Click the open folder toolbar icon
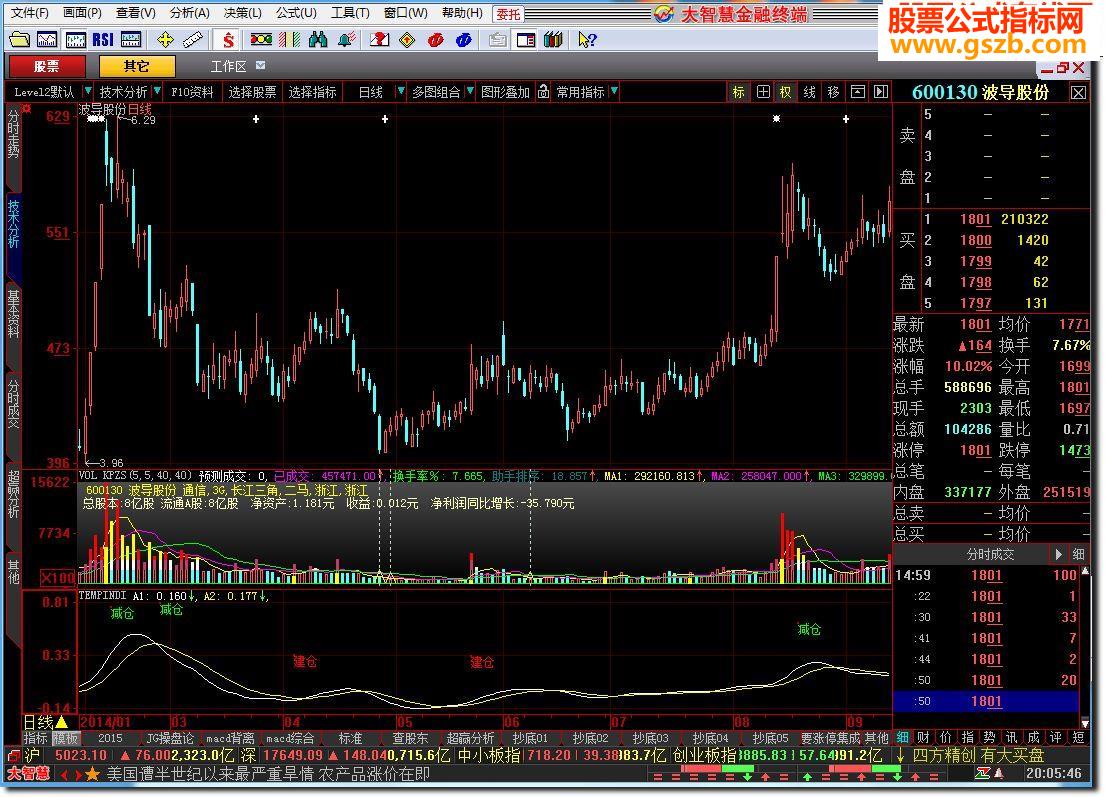1105x797 pixels. click(x=19, y=40)
